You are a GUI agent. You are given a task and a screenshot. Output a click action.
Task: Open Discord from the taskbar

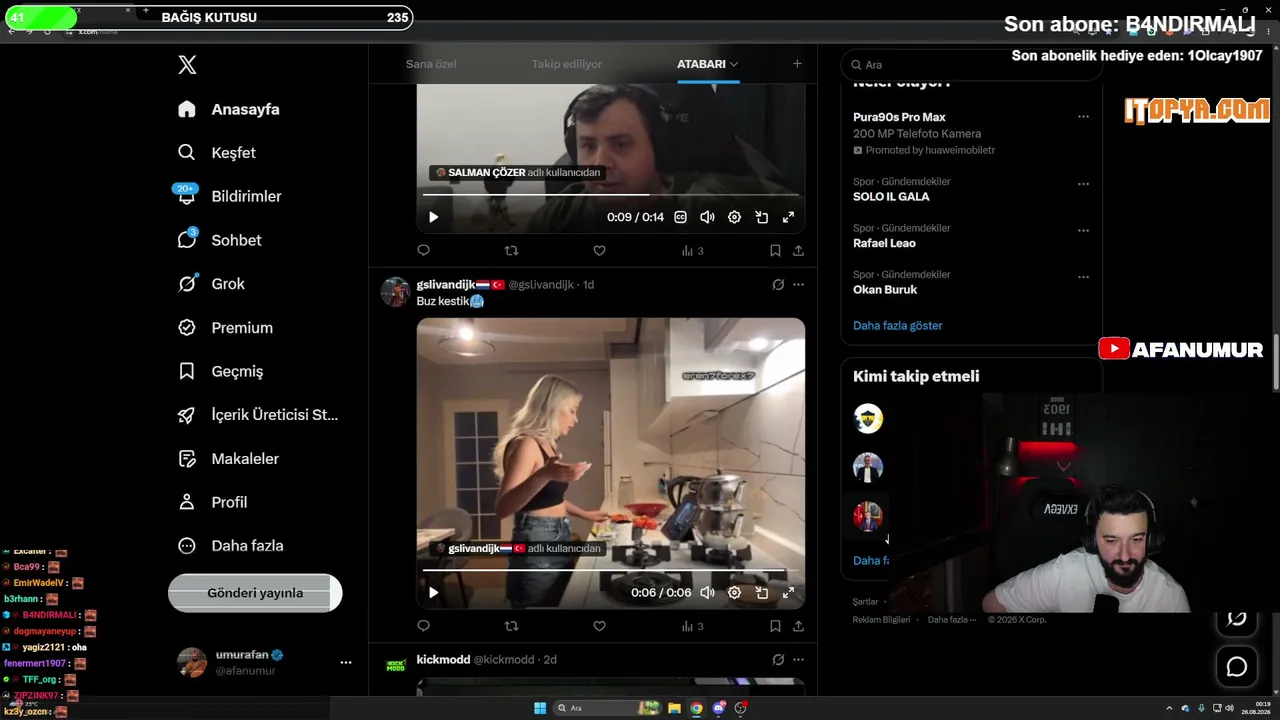(x=718, y=708)
